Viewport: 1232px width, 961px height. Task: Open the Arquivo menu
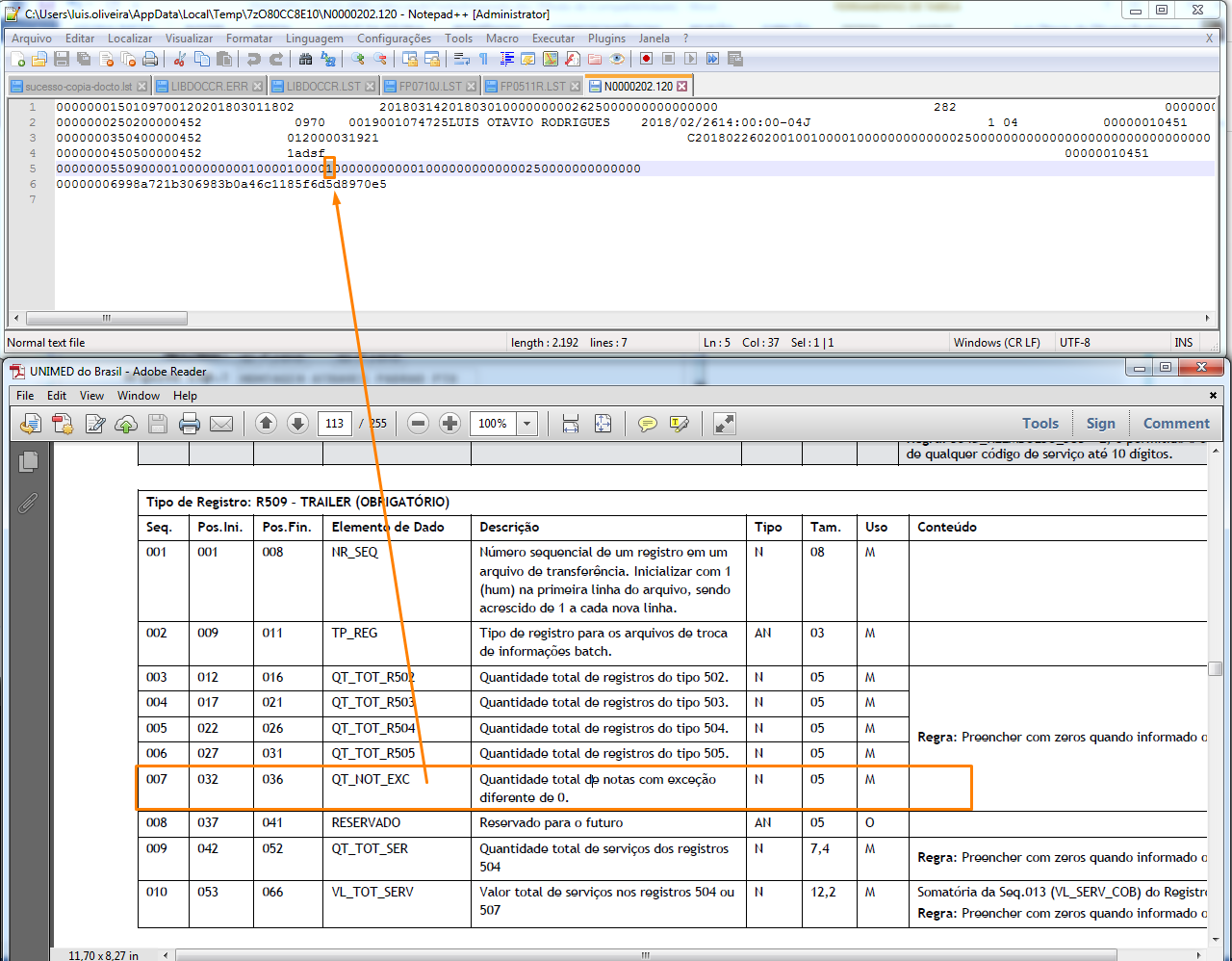32,39
